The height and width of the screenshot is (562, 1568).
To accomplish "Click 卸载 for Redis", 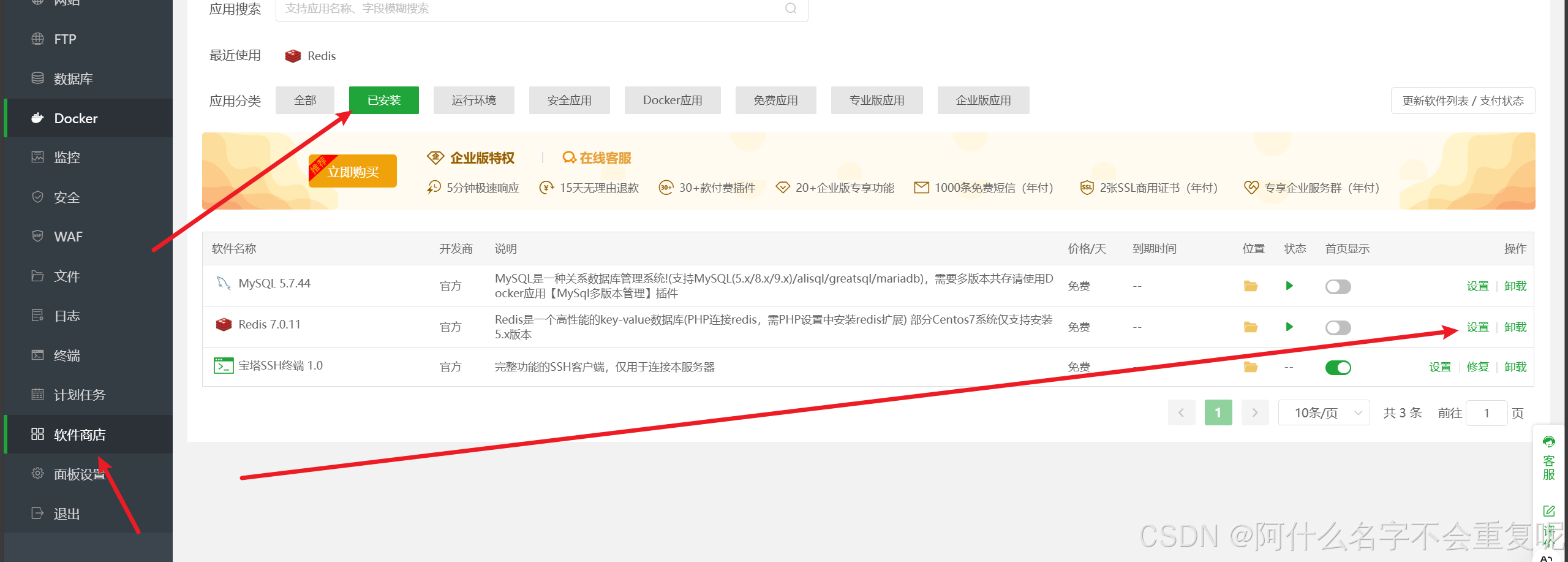I will point(1515,327).
